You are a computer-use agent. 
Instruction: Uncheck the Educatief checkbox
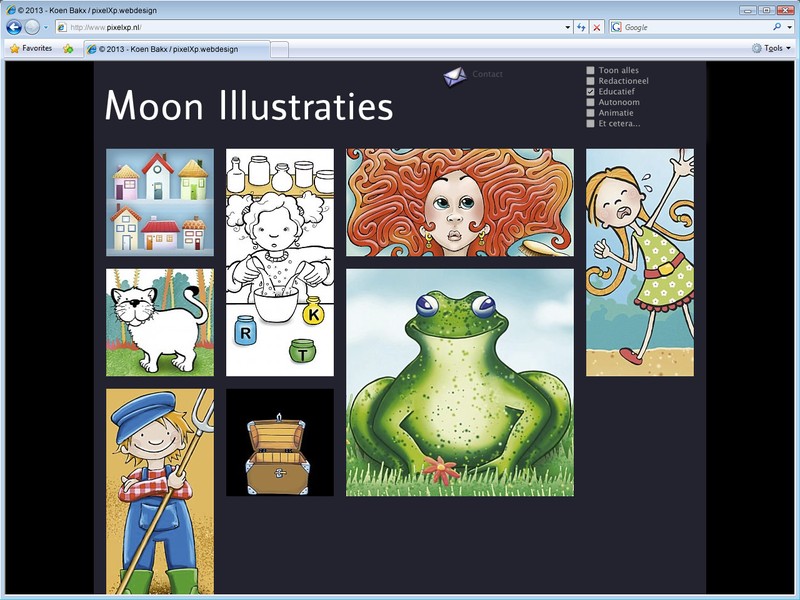pos(591,92)
